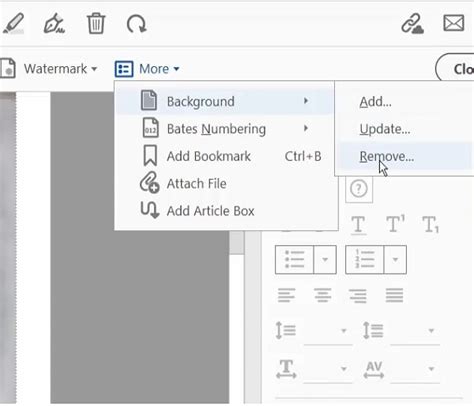Open the horizontal scaling dropdown
The height and width of the screenshot is (406, 474).
pos(344,369)
